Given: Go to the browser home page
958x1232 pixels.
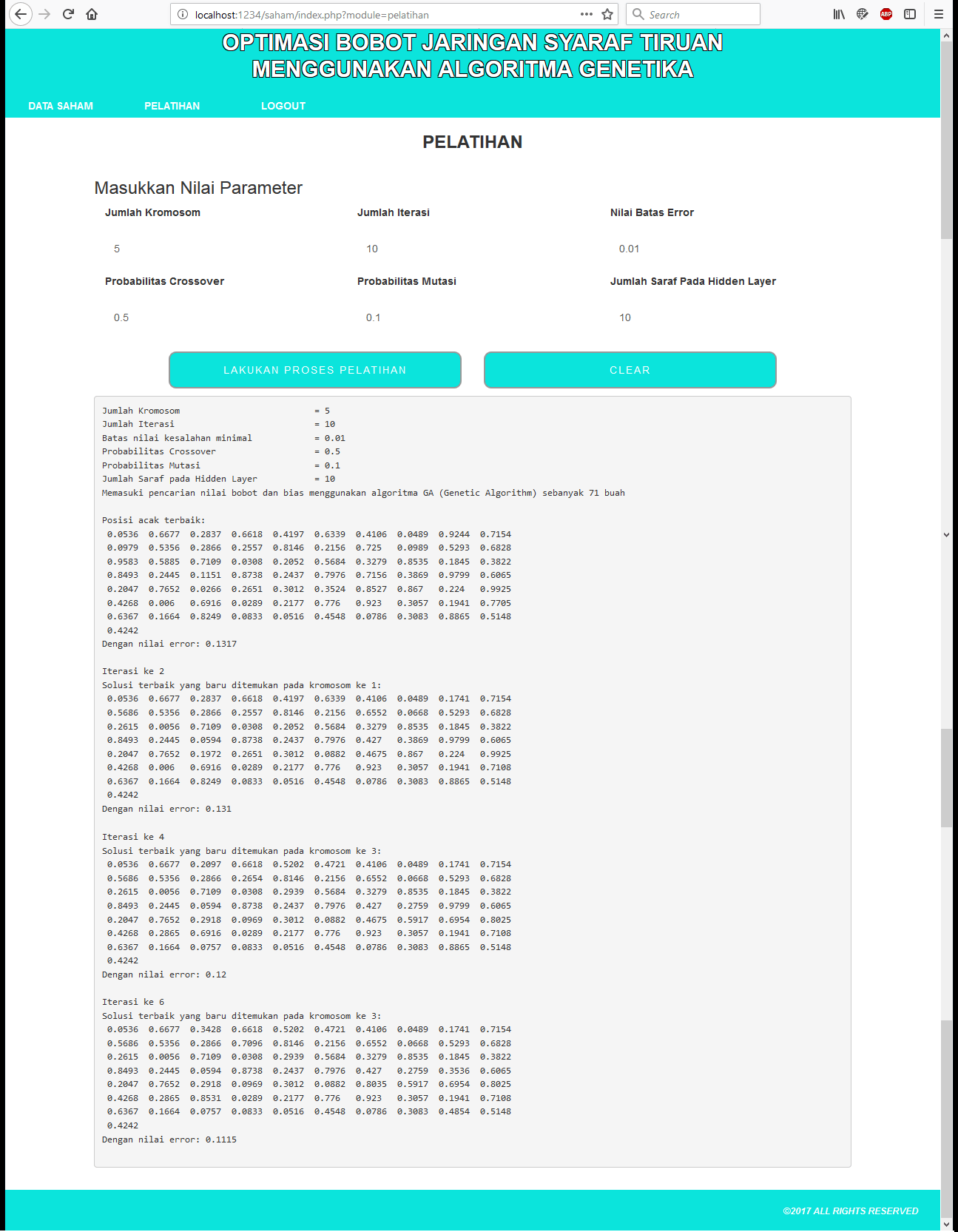Looking at the screenshot, I should pyautogui.click(x=92, y=14).
